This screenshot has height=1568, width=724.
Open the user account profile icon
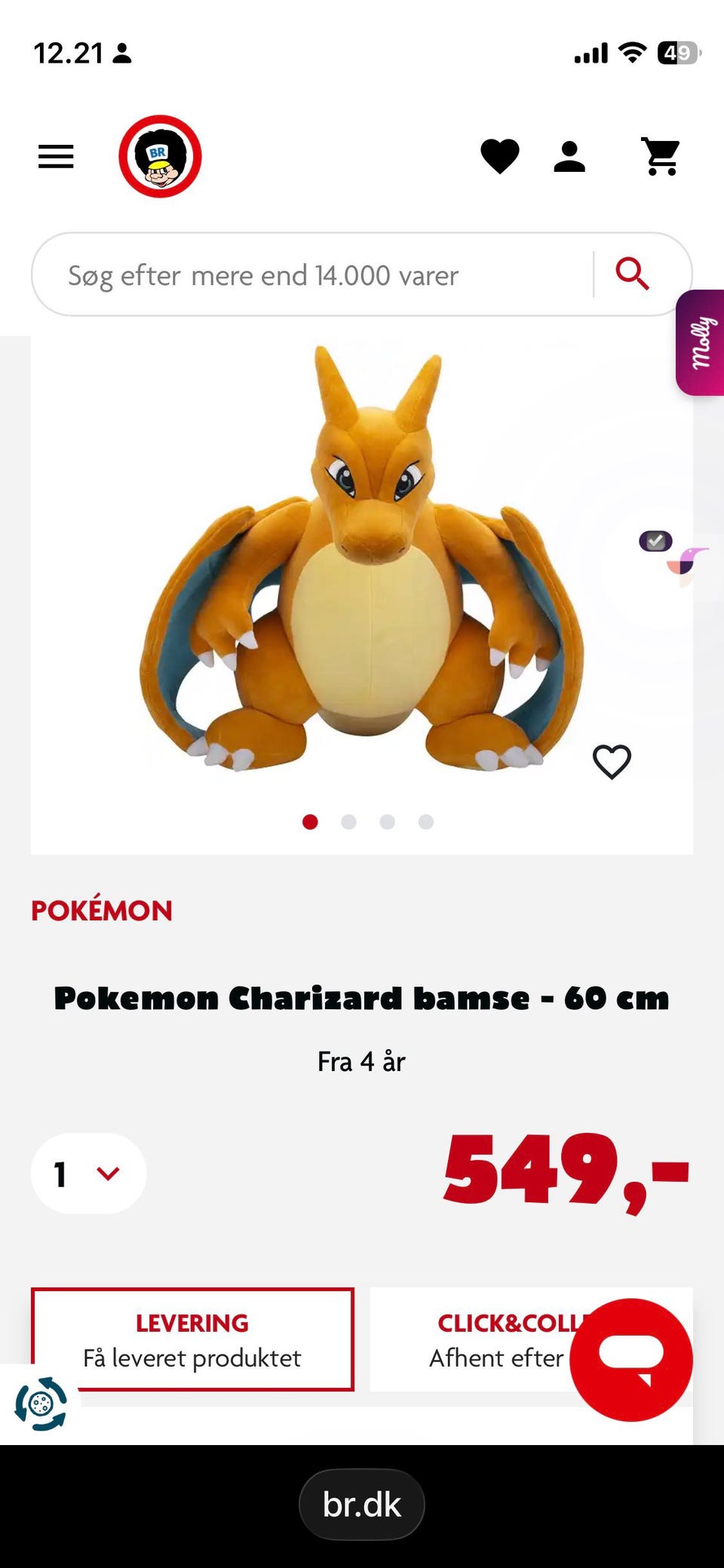click(569, 157)
